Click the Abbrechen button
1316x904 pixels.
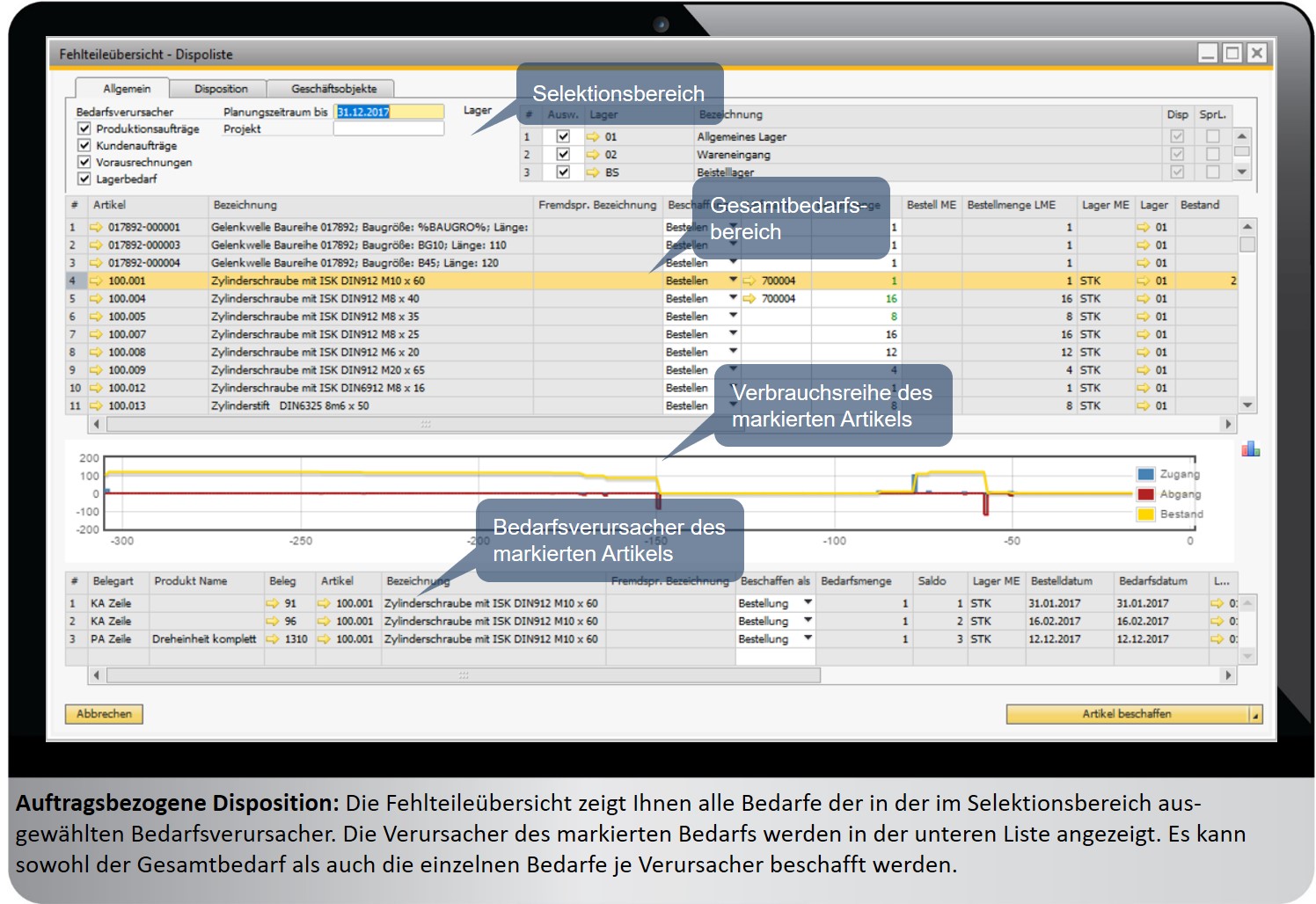tap(104, 714)
